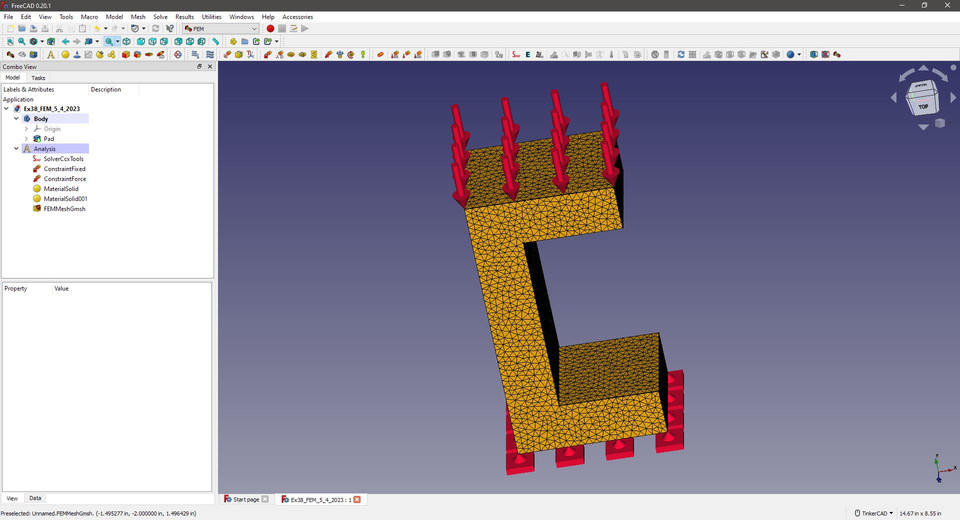Collapse the Body tree node

coord(17,118)
